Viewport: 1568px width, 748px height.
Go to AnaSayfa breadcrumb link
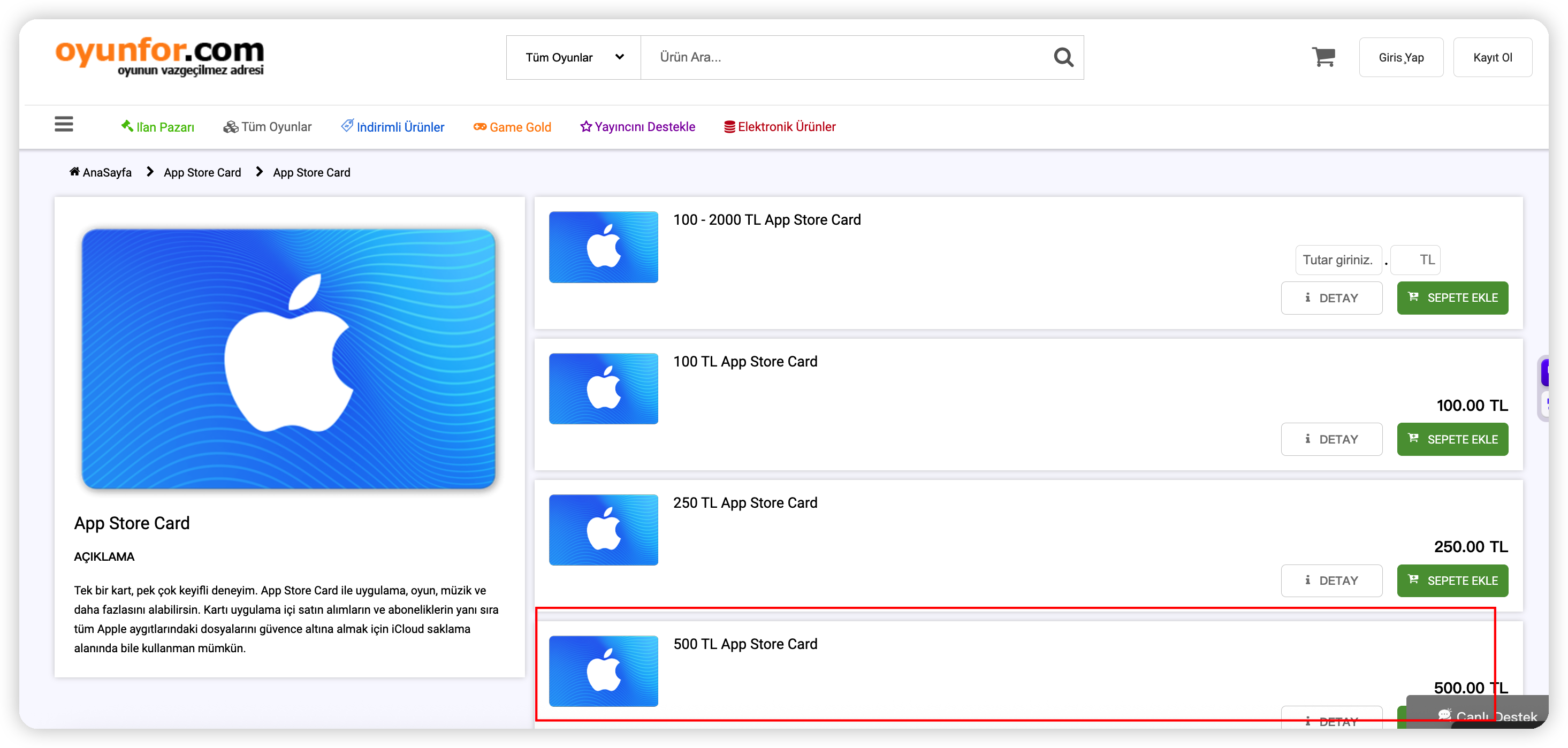101,172
